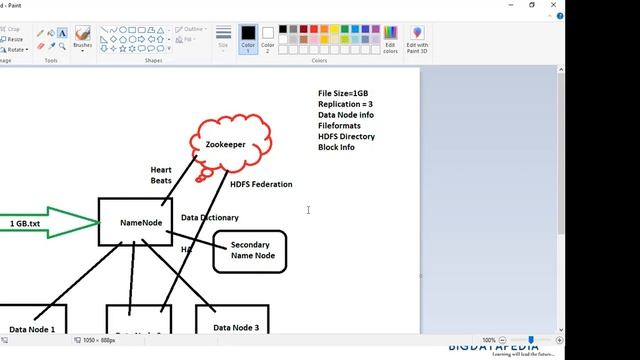Click the 'HDFS Federation' text
The width and height of the screenshot is (640, 360).
[261, 184]
